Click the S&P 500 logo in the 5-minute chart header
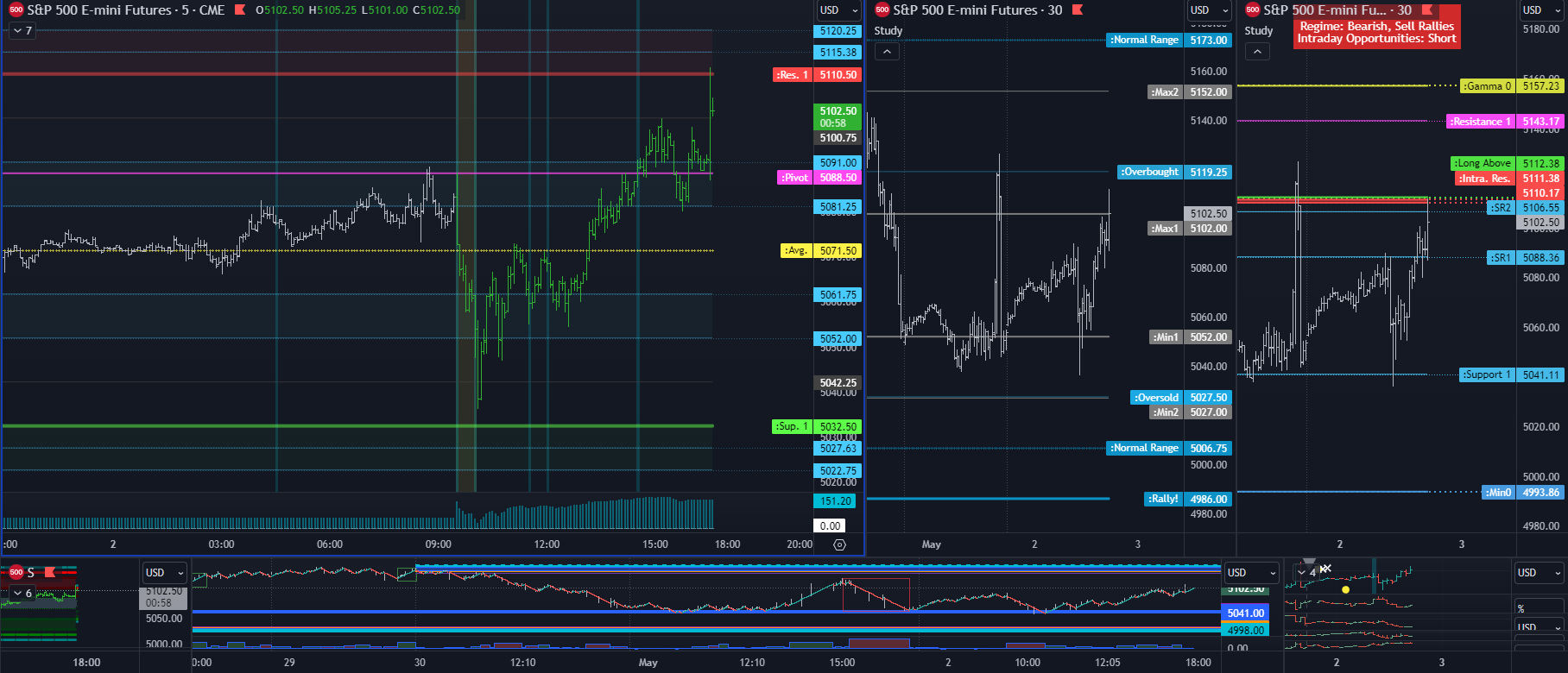The image size is (1568, 673). 16,10
